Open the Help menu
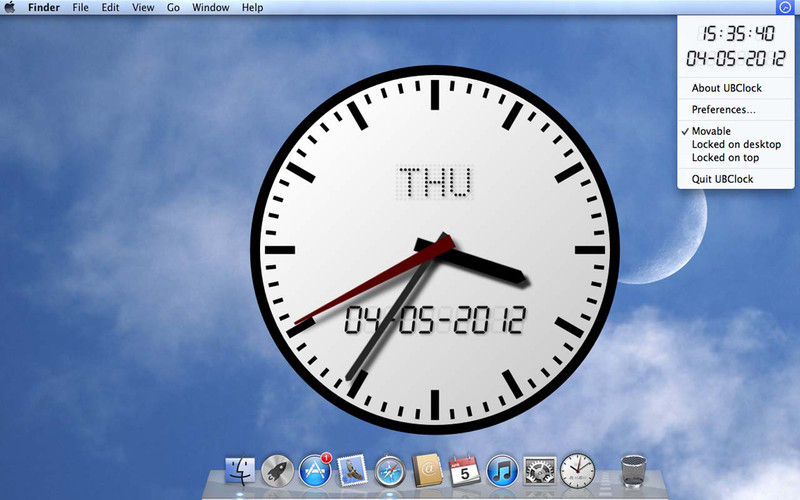800x500 pixels. coord(253,7)
